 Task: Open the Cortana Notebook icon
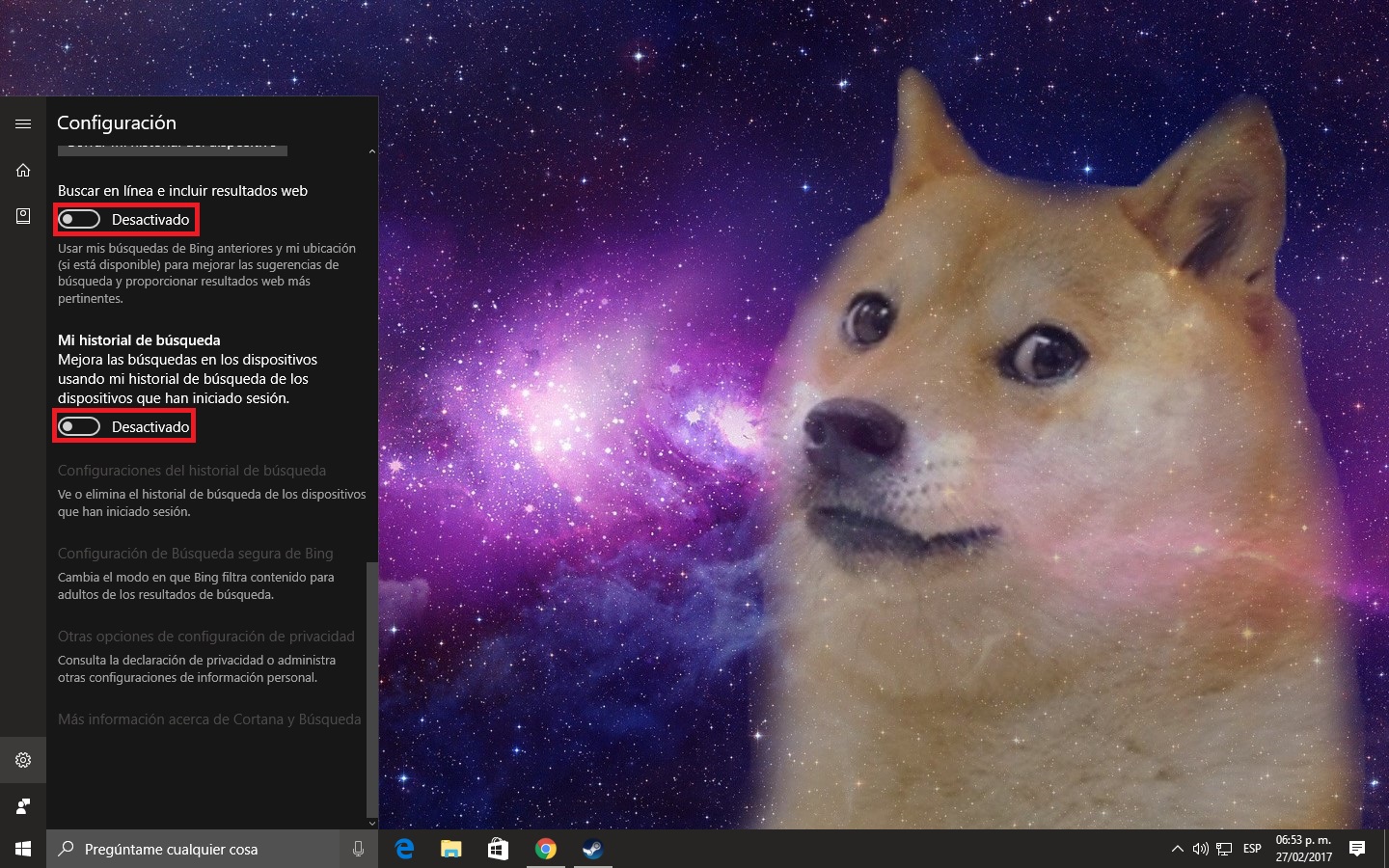[x=23, y=216]
